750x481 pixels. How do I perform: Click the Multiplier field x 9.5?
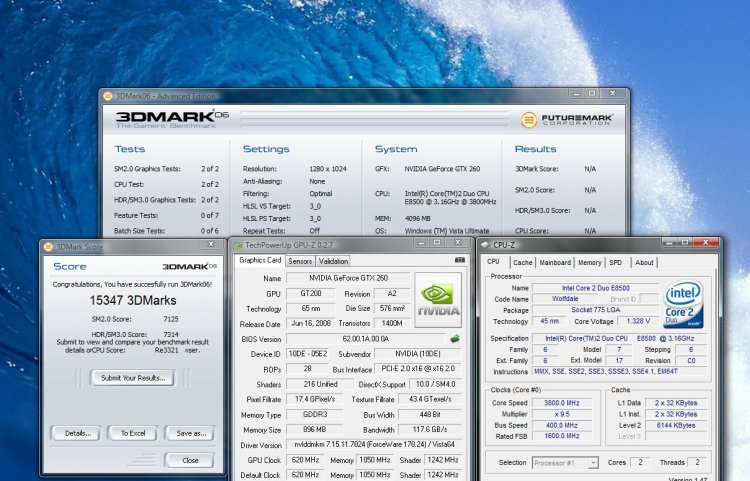point(562,414)
